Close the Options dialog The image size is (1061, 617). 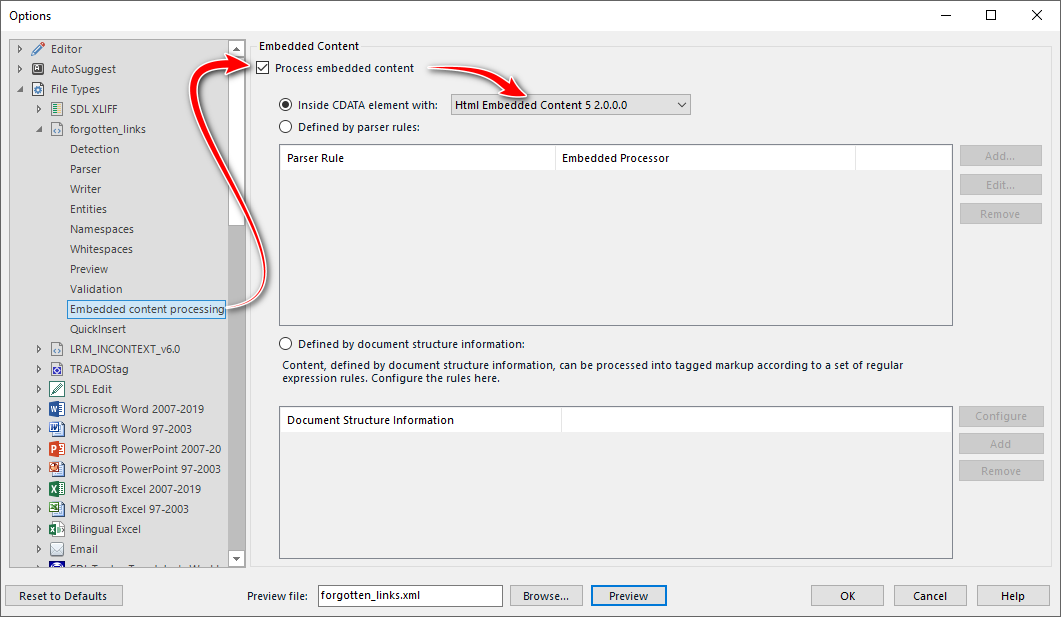[x=1037, y=16]
